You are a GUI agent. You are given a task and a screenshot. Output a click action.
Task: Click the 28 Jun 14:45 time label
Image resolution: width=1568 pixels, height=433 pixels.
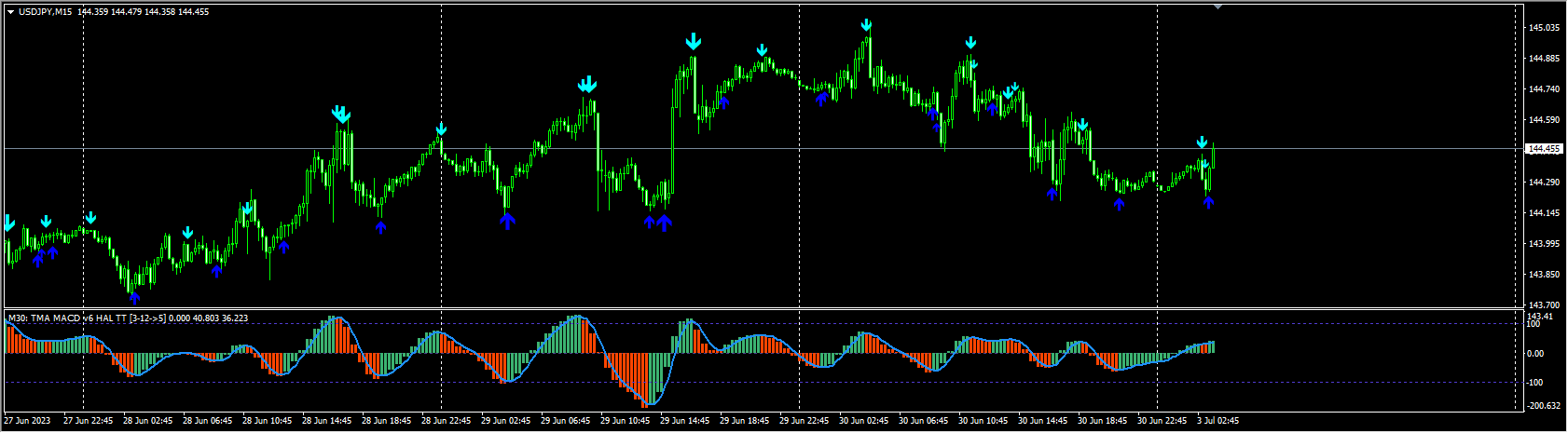click(x=327, y=421)
